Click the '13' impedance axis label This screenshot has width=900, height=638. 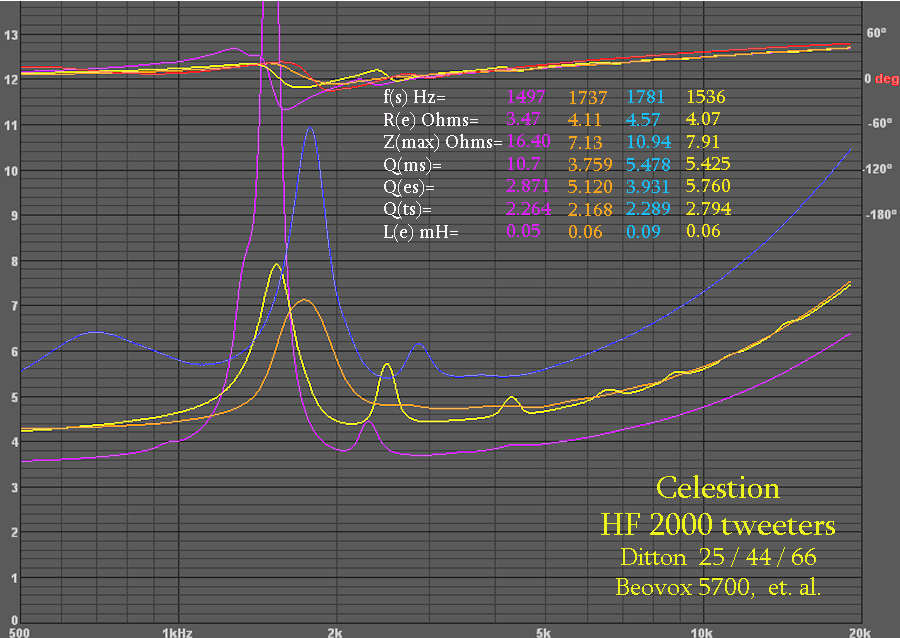click(x=11, y=34)
